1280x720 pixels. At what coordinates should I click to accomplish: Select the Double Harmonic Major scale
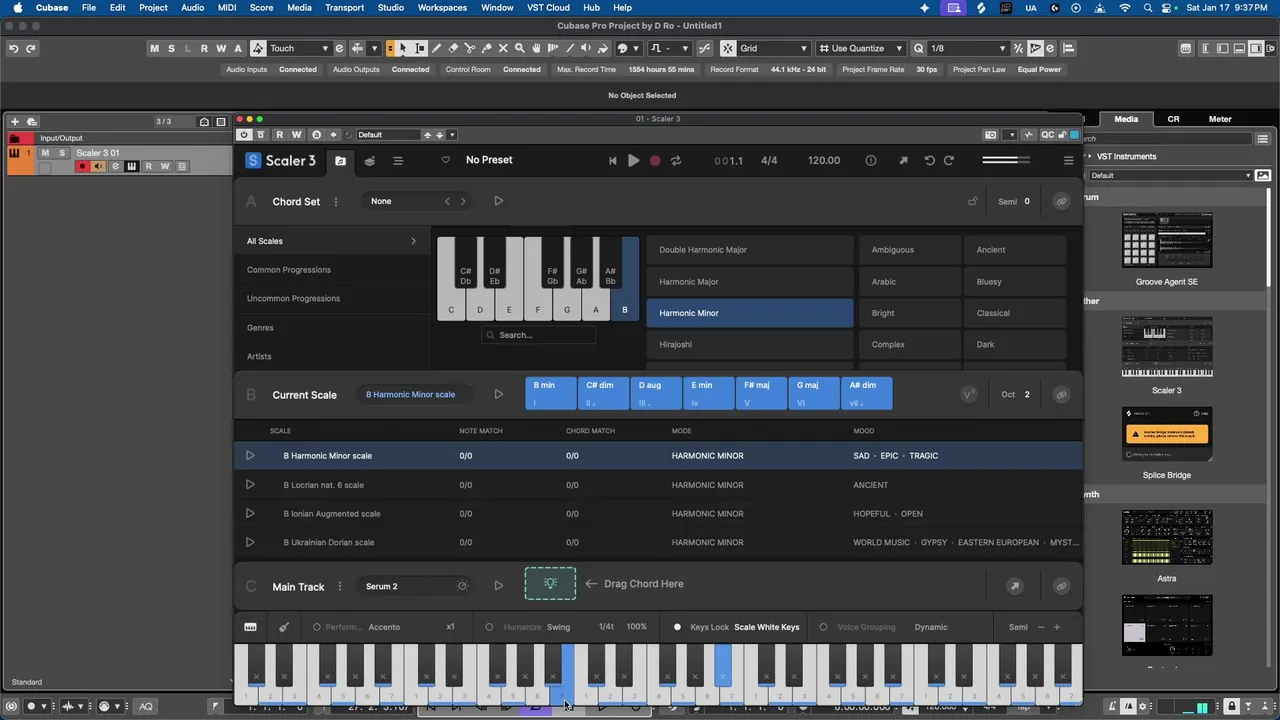tap(750, 250)
